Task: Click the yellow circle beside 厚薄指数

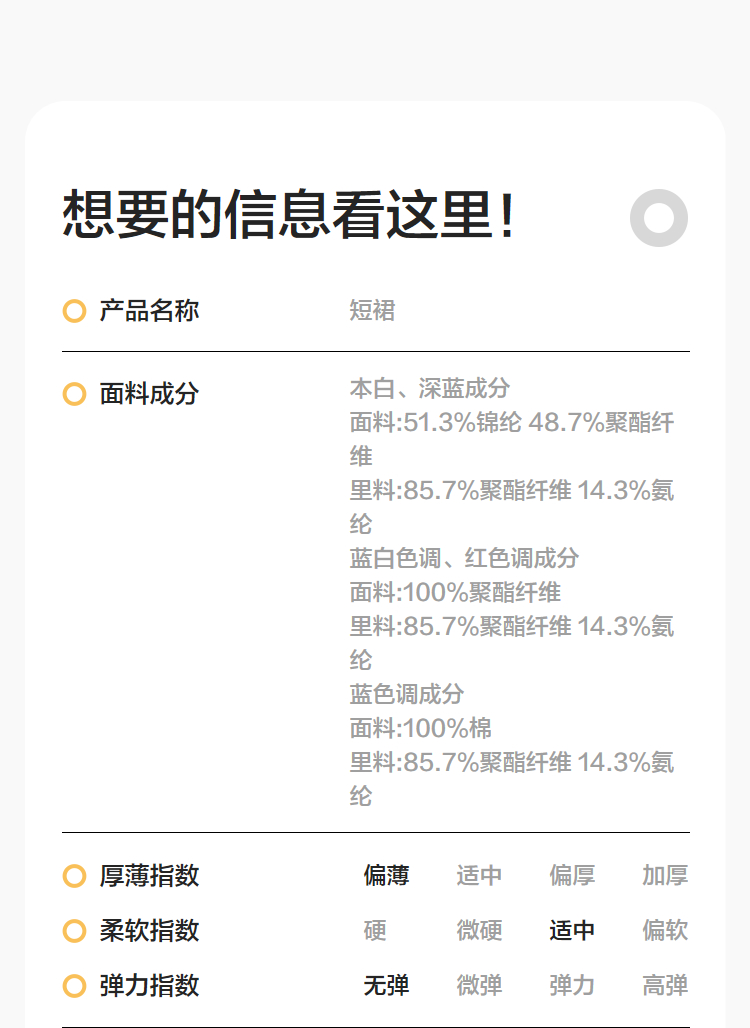Action: coord(74,876)
